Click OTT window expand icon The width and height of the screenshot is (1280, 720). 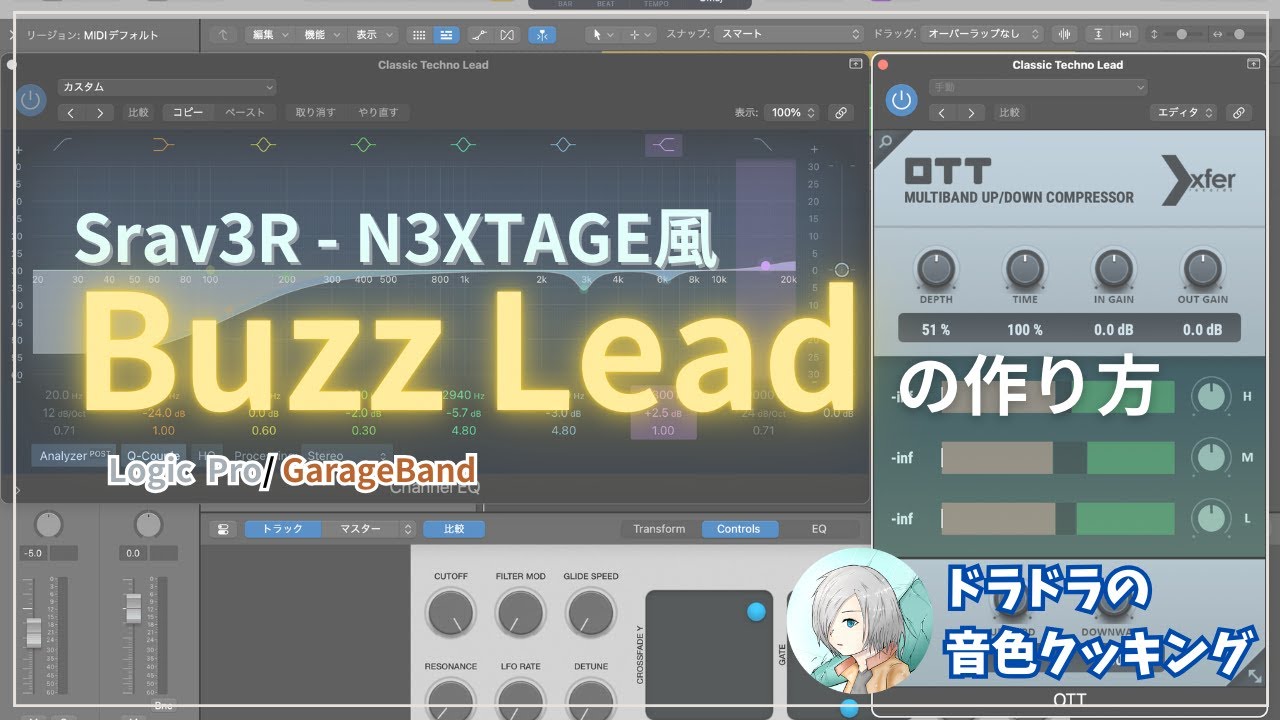pos(1254,64)
